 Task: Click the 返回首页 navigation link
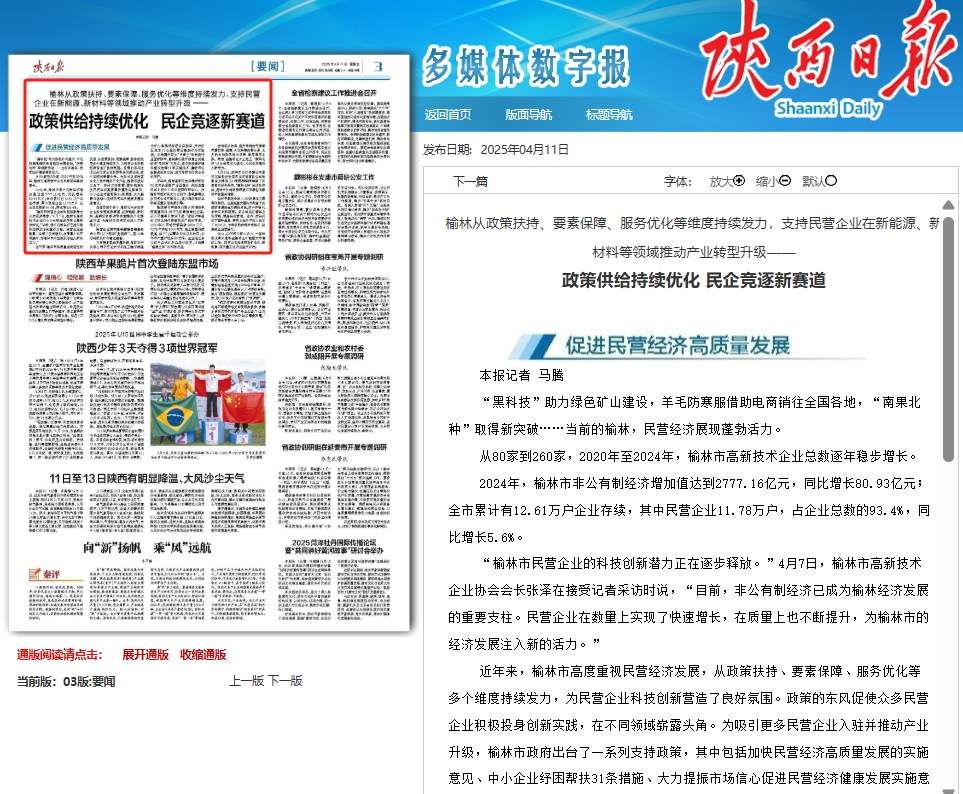(448, 115)
